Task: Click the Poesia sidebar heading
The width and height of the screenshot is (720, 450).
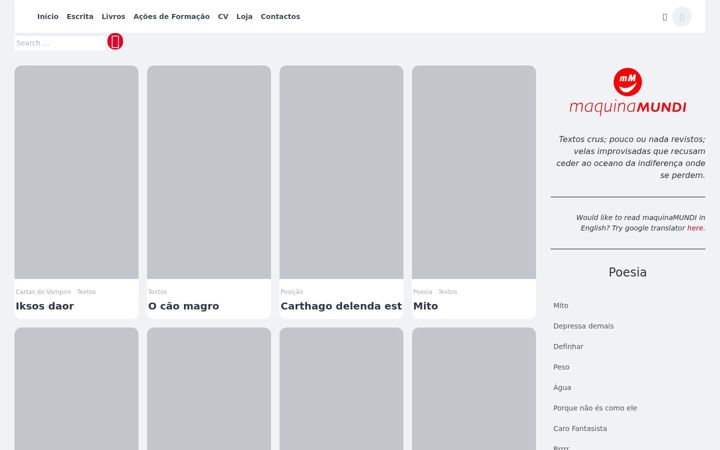Action: (x=628, y=272)
